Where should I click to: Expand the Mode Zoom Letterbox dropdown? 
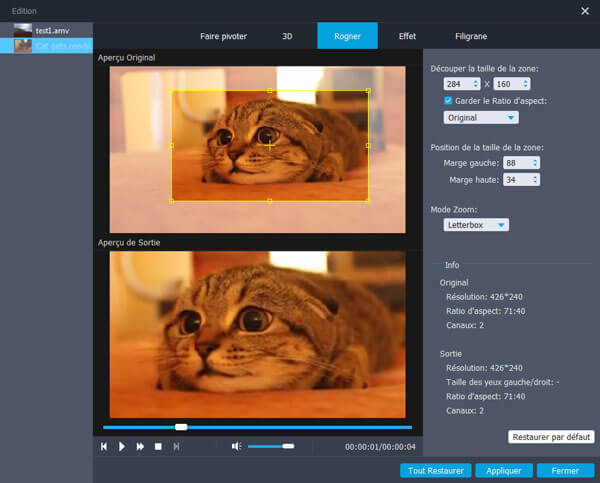point(476,225)
